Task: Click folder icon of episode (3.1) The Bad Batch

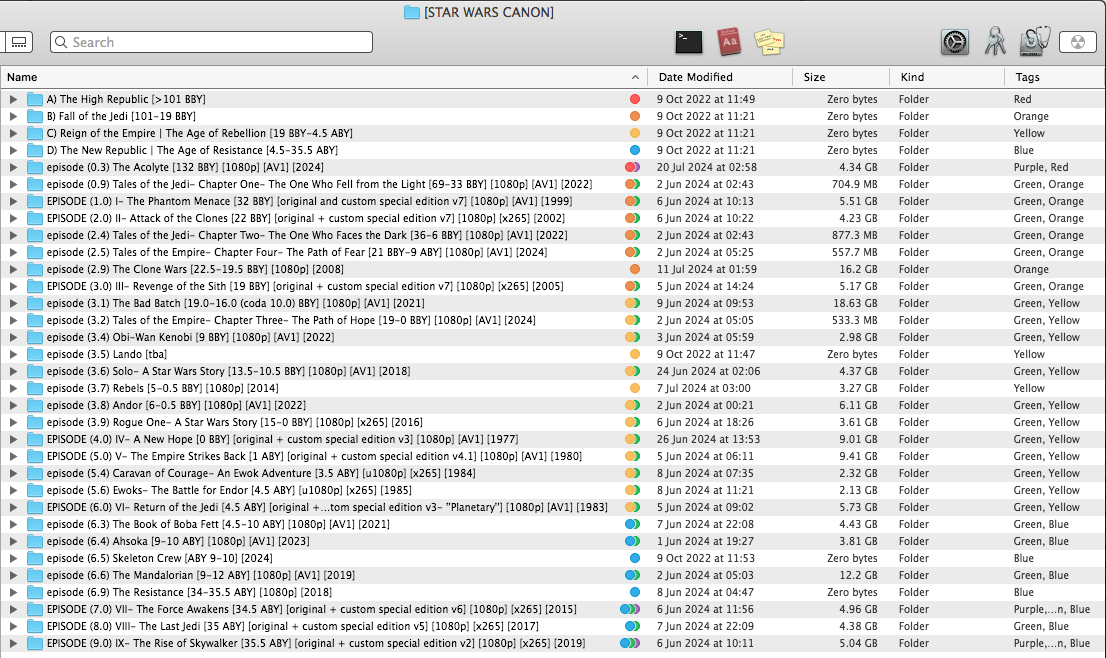Action: click(35, 303)
